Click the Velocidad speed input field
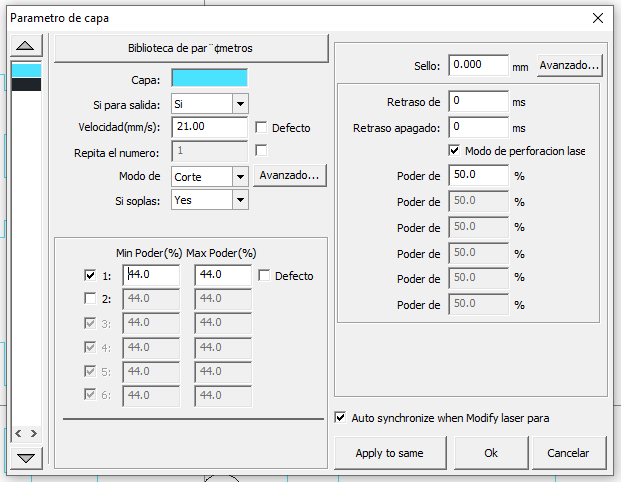Image resolution: width=621 pixels, height=482 pixels. pyautogui.click(x=209, y=127)
